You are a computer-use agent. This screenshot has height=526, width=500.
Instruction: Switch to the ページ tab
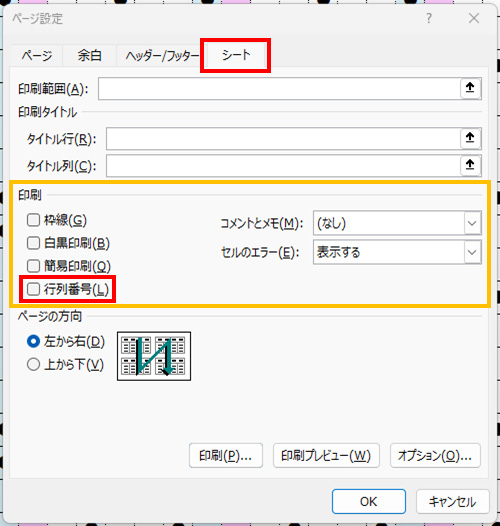(37, 55)
